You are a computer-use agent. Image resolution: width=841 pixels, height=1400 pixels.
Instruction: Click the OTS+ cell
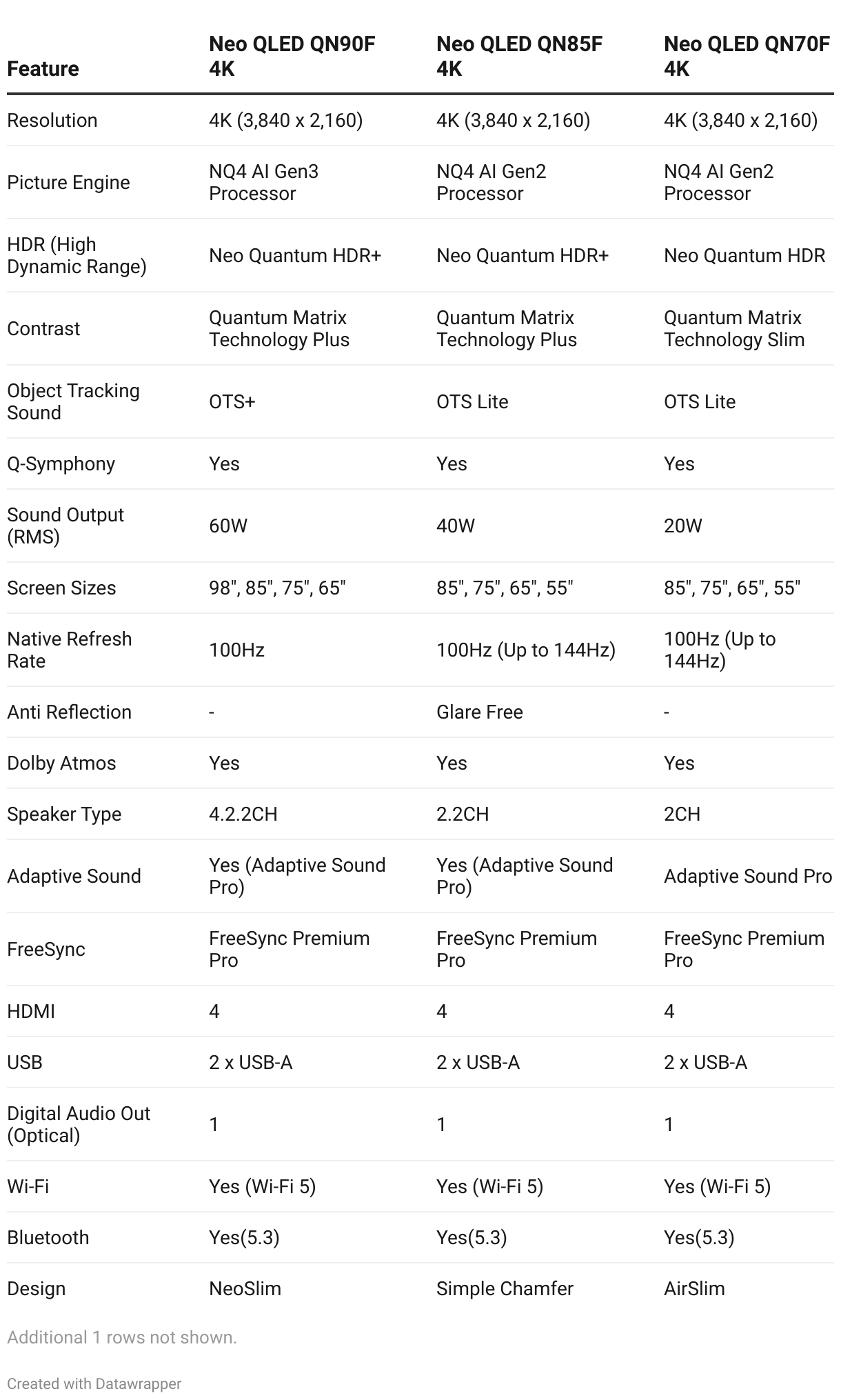(232, 401)
